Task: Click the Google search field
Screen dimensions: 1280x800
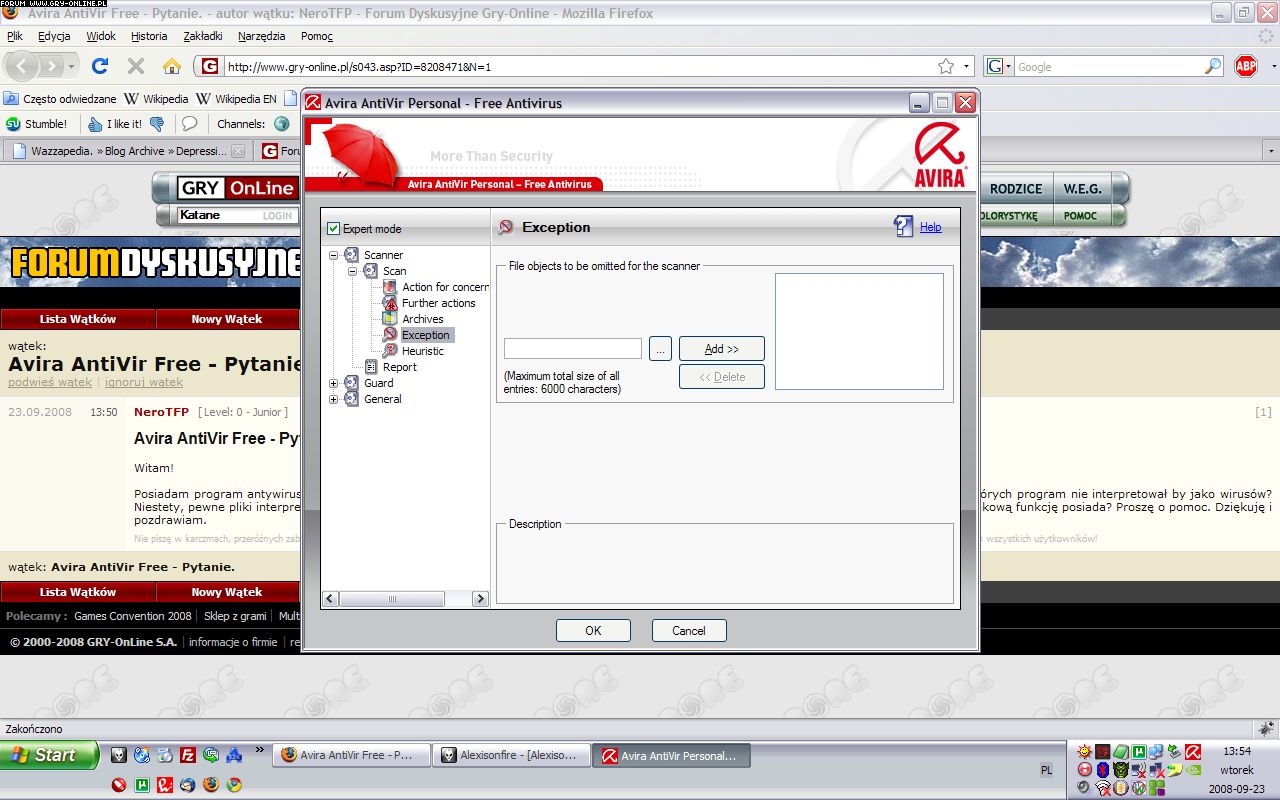Action: [x=1110, y=67]
